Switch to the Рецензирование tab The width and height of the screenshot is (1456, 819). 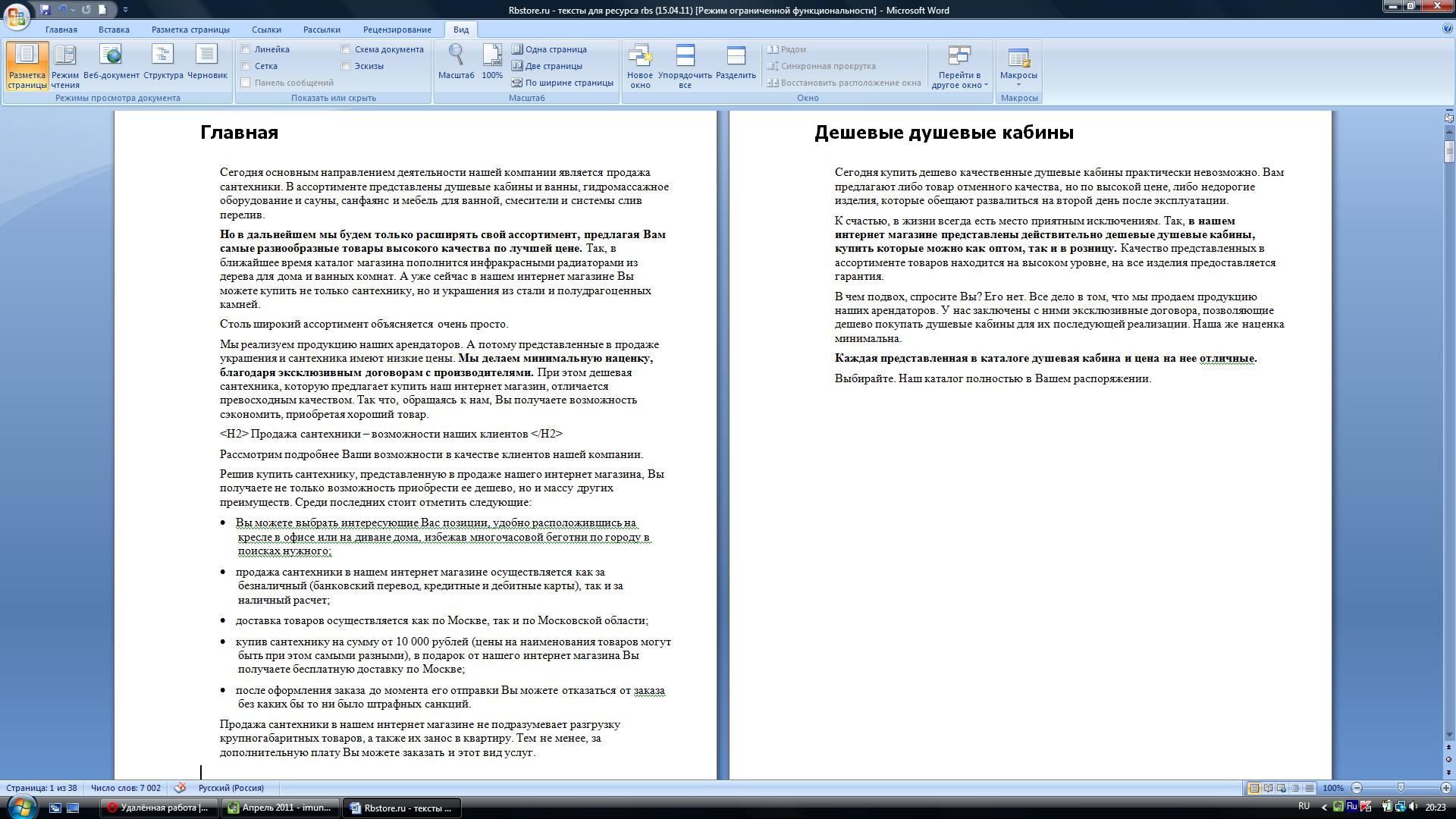pos(397,30)
